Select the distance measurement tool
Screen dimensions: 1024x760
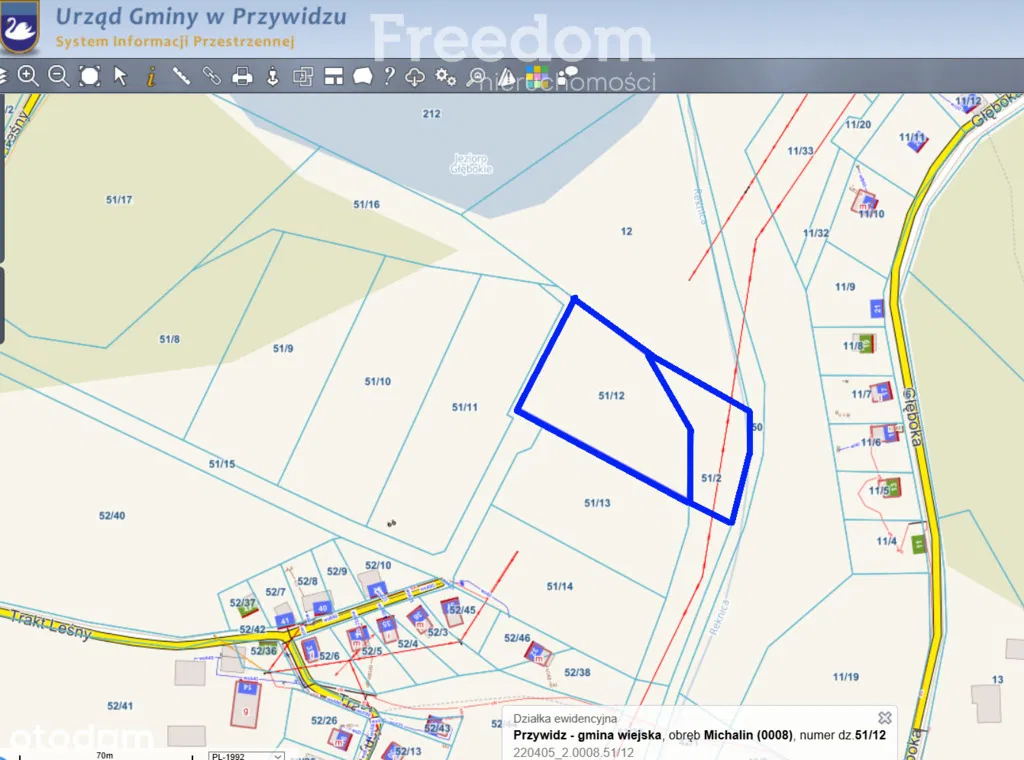click(181, 75)
